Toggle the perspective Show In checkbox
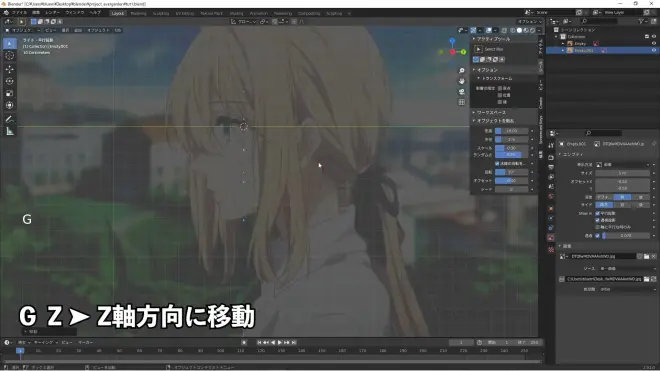The height and width of the screenshot is (371, 660). click(597, 220)
